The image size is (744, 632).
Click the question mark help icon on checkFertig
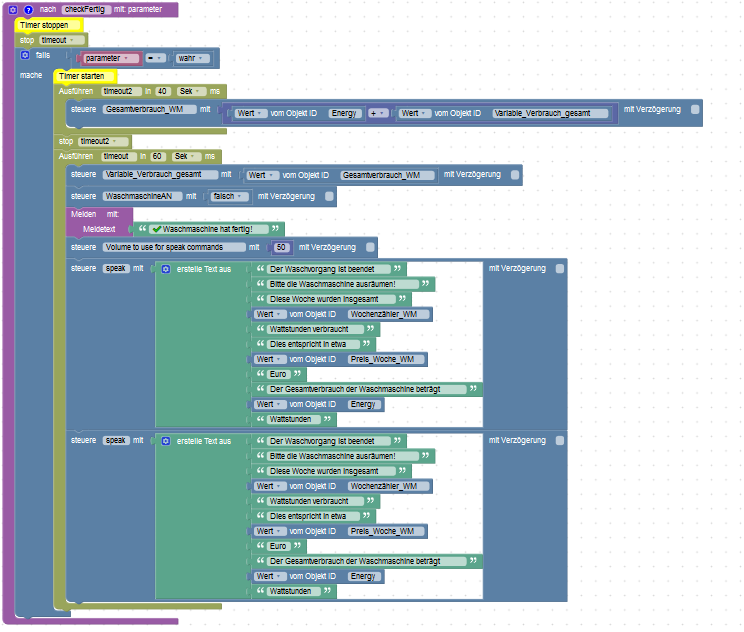point(28,9)
